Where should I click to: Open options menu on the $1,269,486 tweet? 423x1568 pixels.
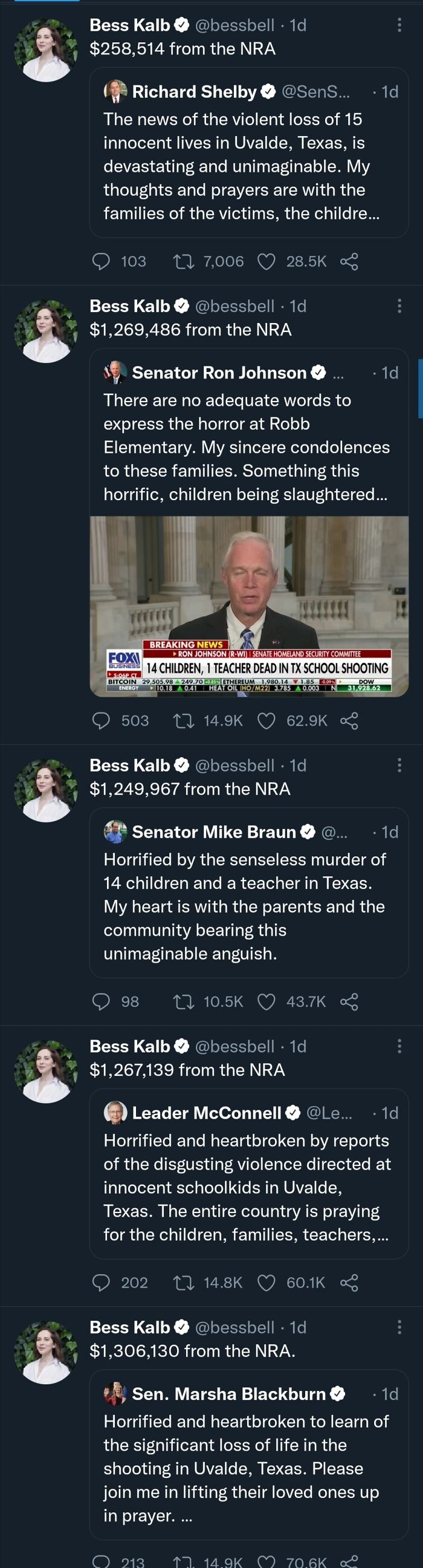coord(400,304)
